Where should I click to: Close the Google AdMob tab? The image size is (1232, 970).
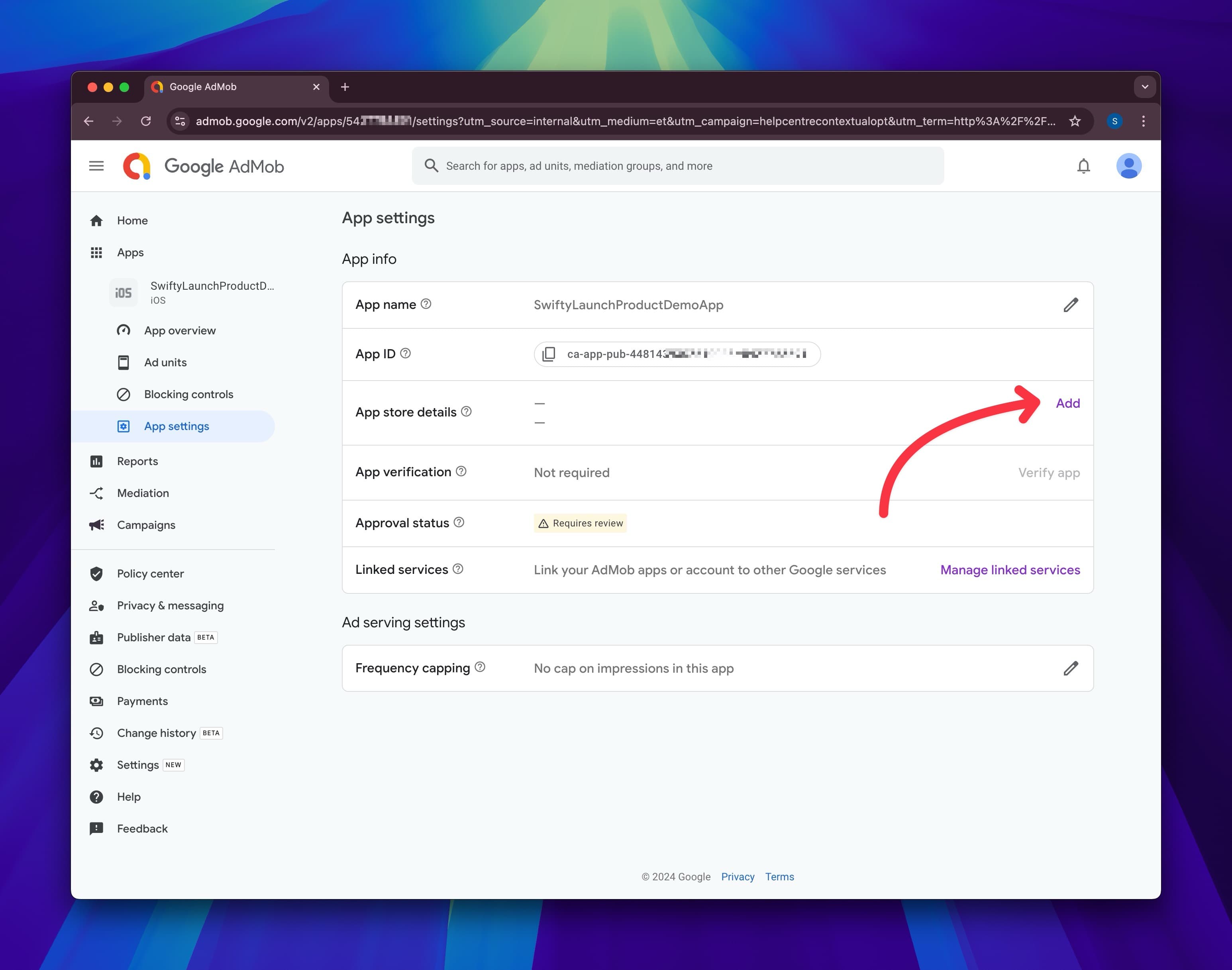click(x=316, y=87)
